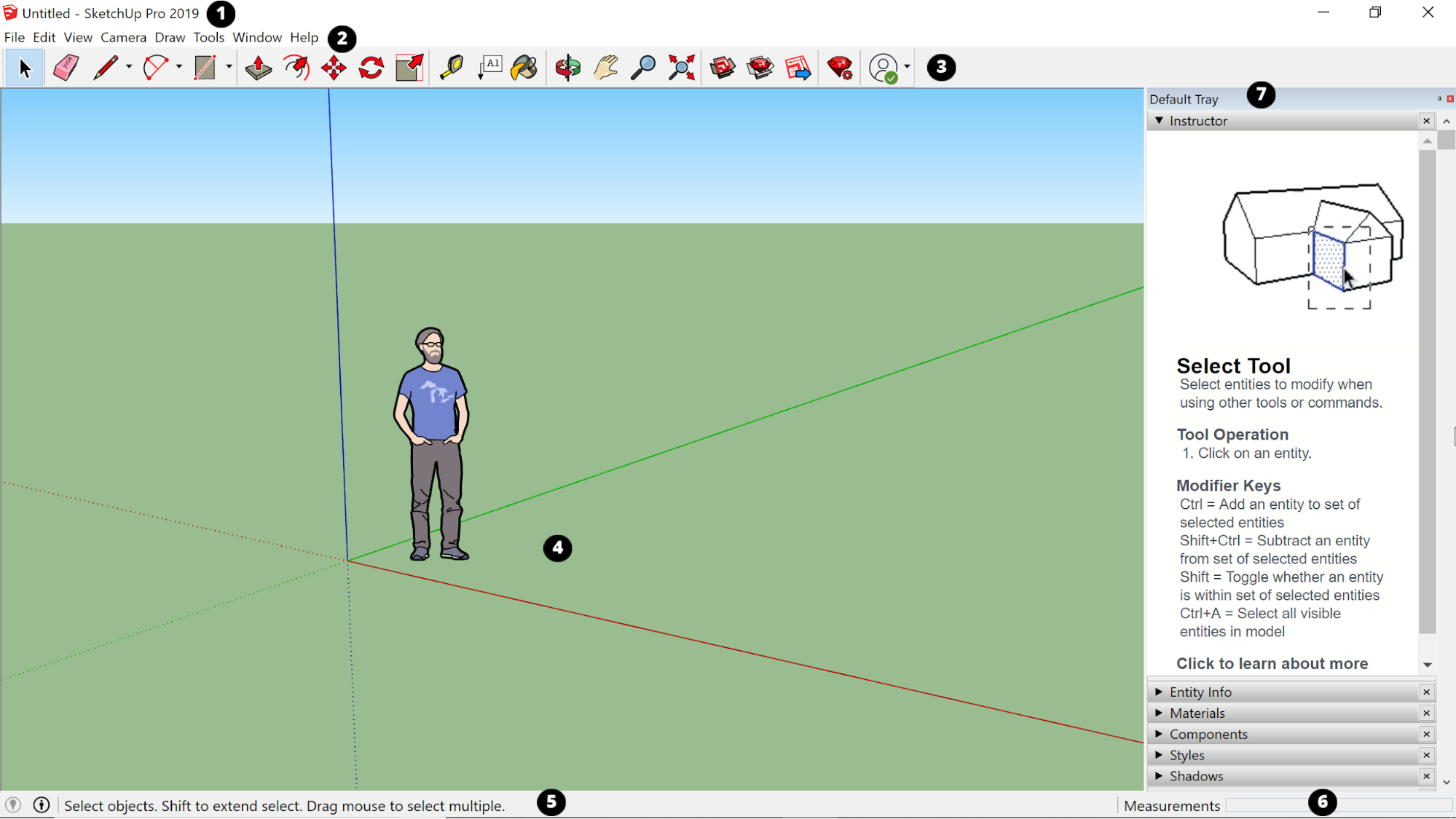This screenshot has height=819, width=1456.
Task: Activate the Rotate tool
Action: [x=371, y=68]
